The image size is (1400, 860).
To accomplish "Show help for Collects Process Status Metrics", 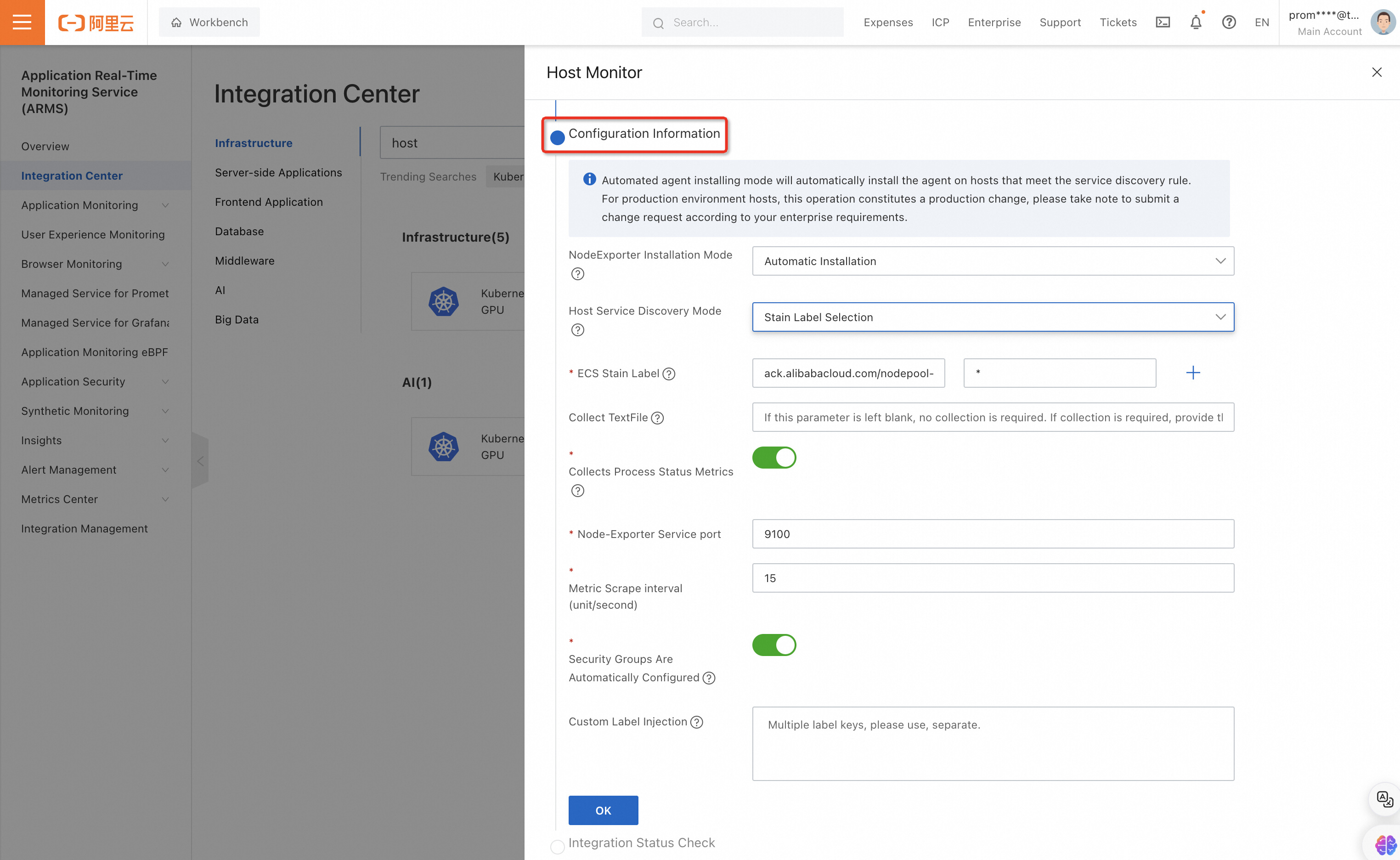I will [x=577, y=491].
